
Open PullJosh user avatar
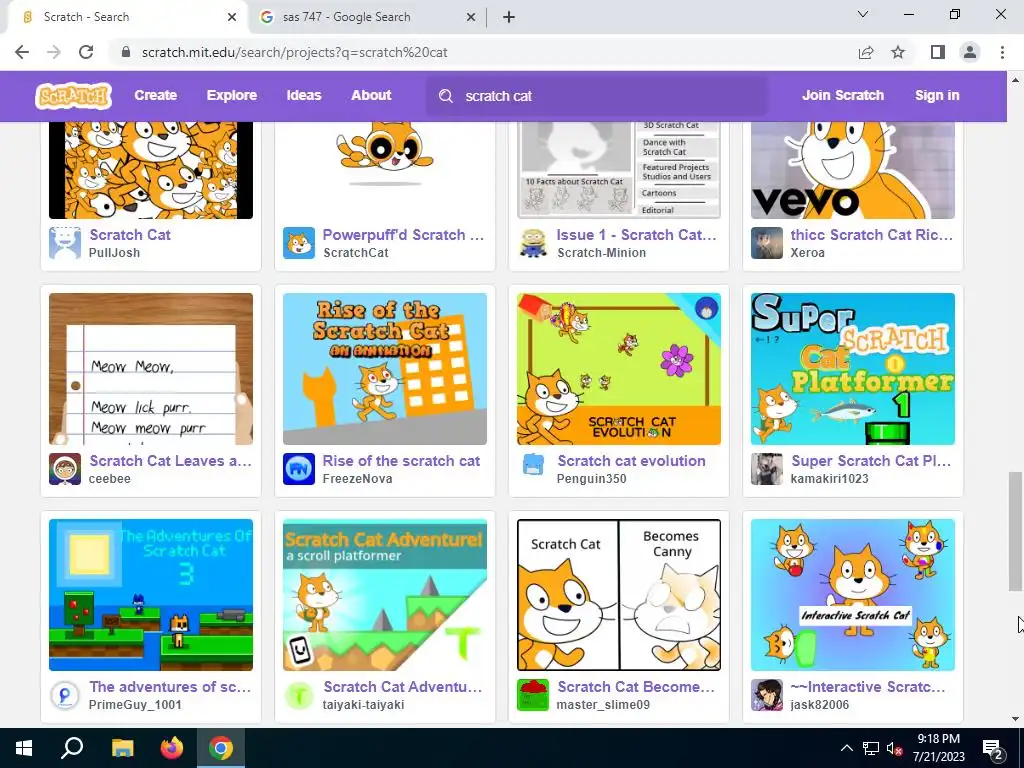point(65,243)
